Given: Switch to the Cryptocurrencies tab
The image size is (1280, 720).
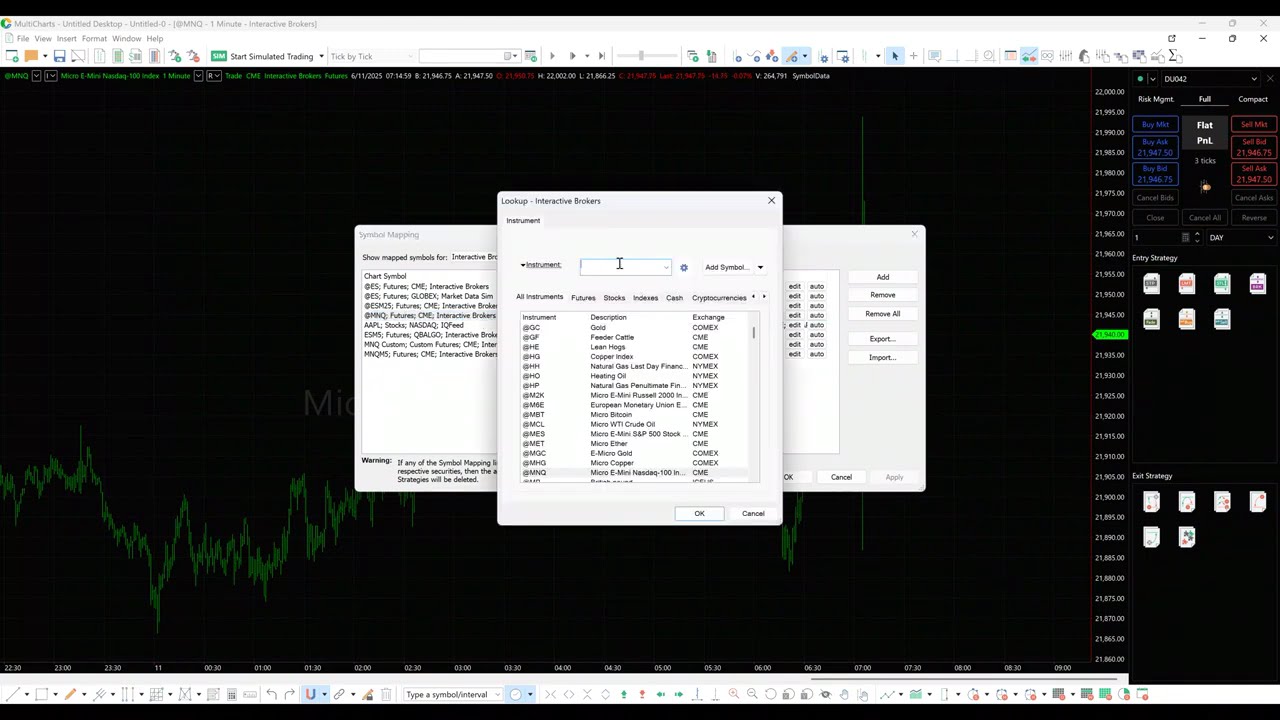Looking at the screenshot, I should pyautogui.click(x=719, y=297).
